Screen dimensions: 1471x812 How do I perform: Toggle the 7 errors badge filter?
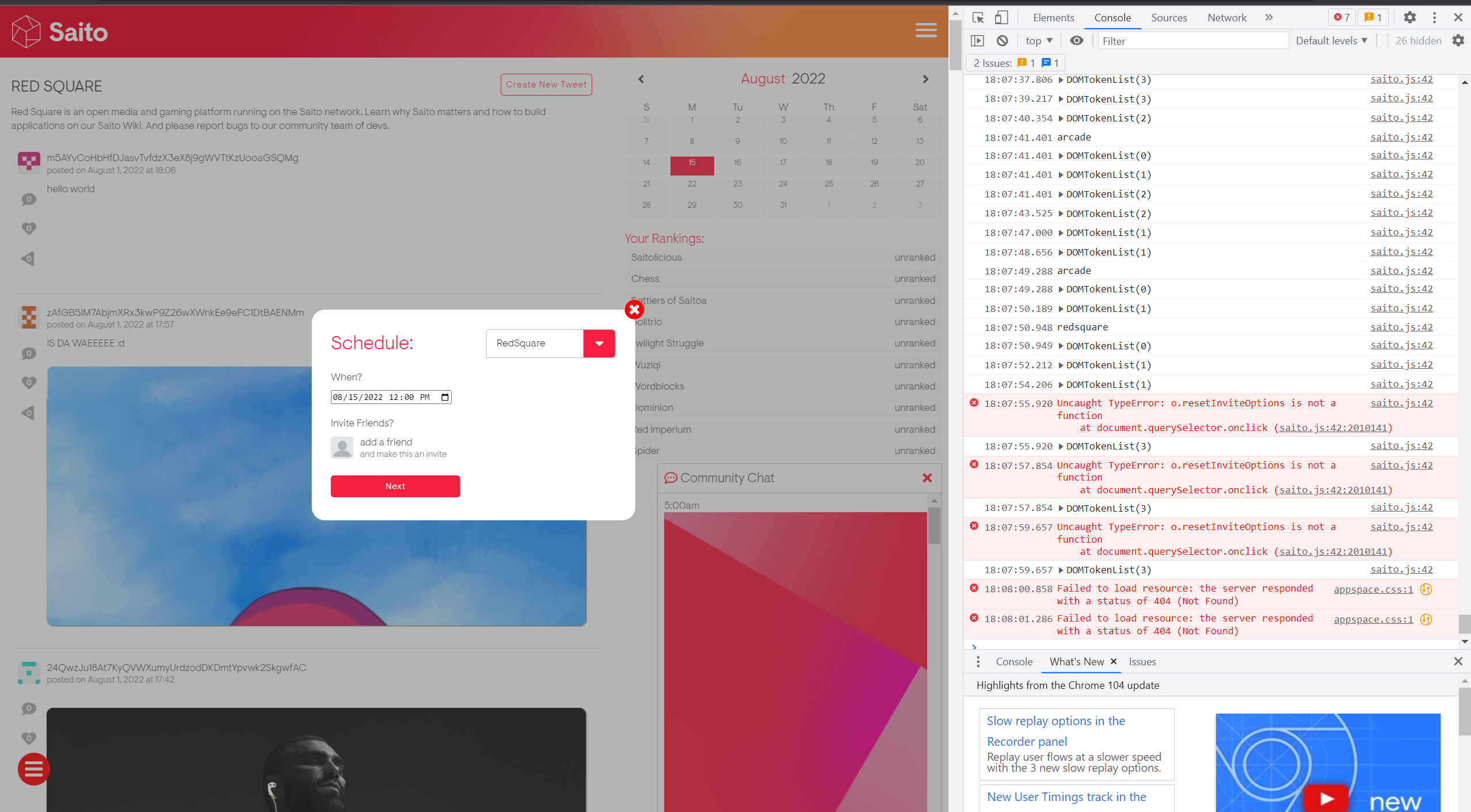(x=1342, y=17)
